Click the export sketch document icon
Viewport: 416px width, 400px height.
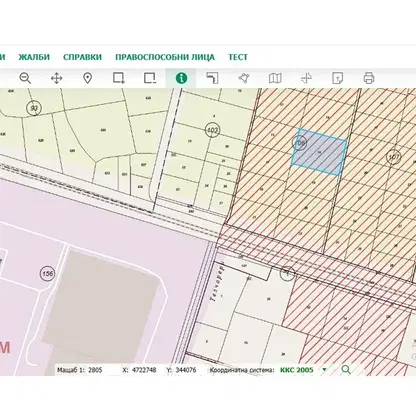[x=337, y=78]
